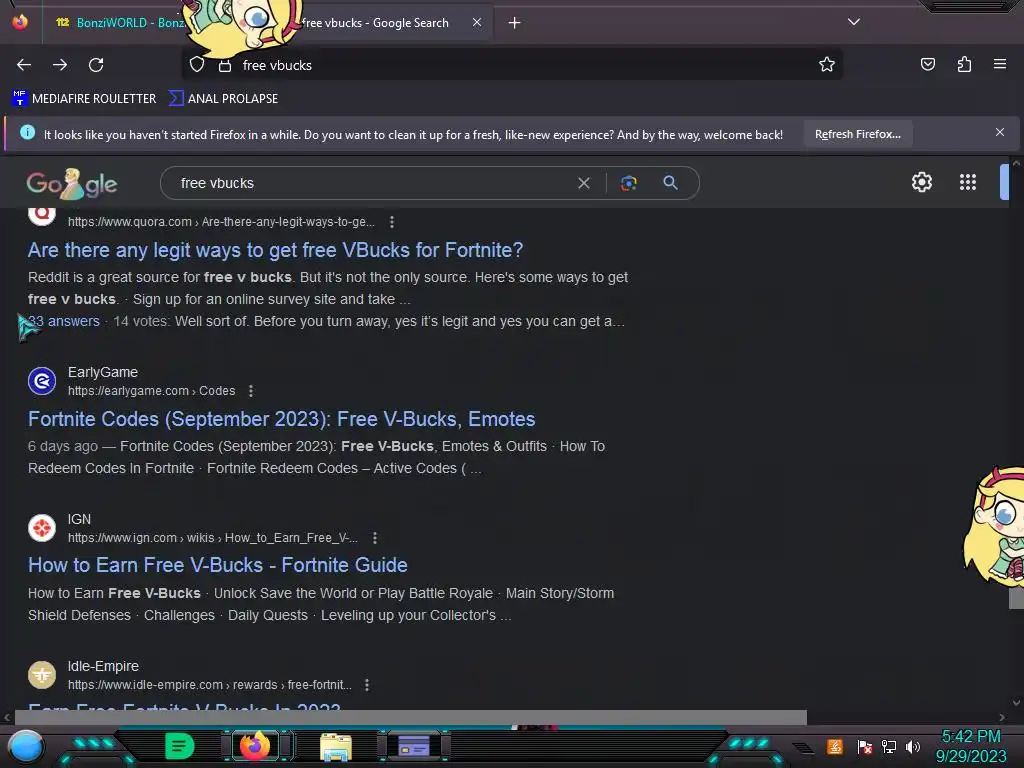Open the Action Center flag tray icon

click(x=864, y=746)
